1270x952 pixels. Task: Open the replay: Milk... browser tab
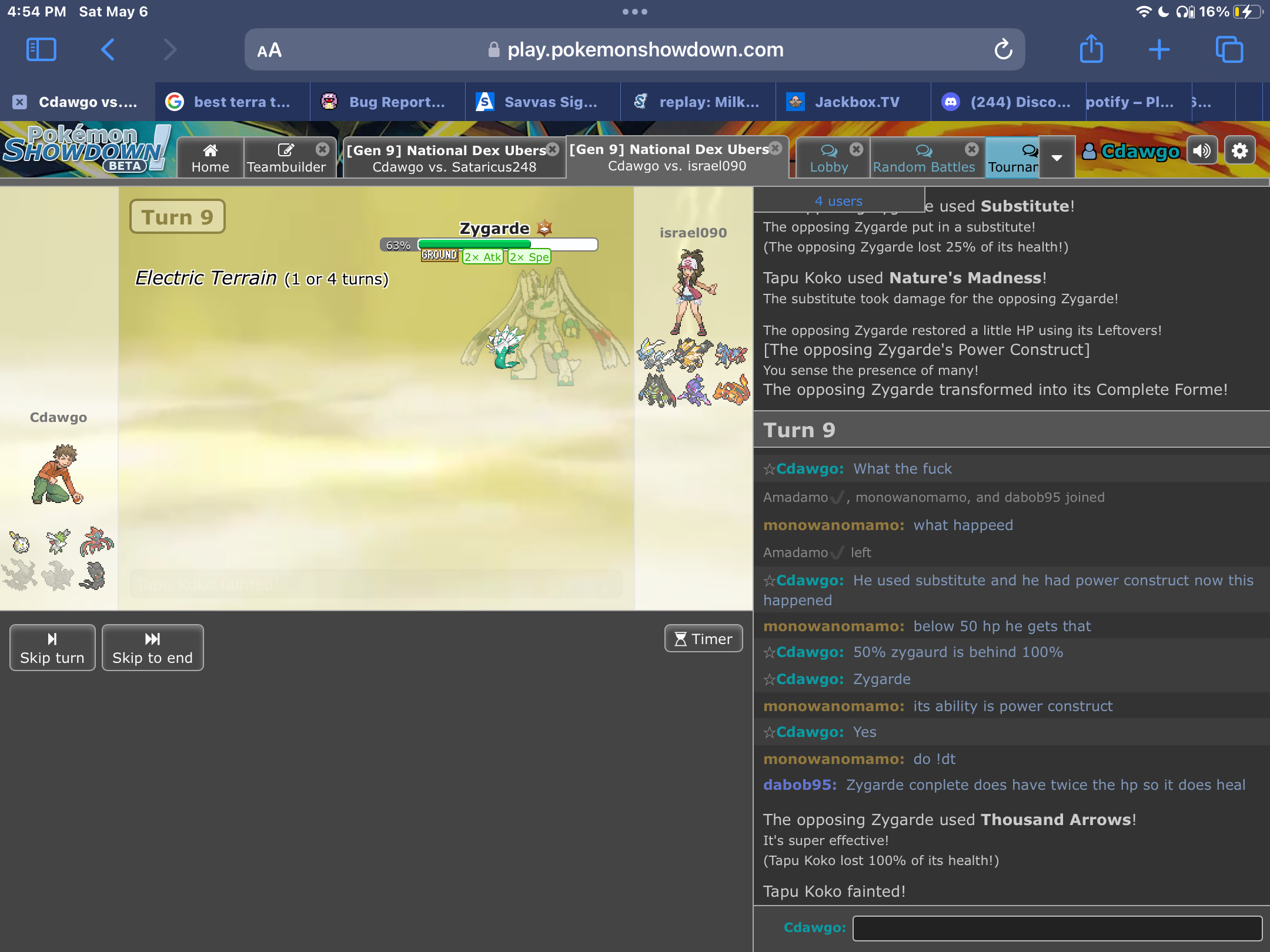(698, 102)
